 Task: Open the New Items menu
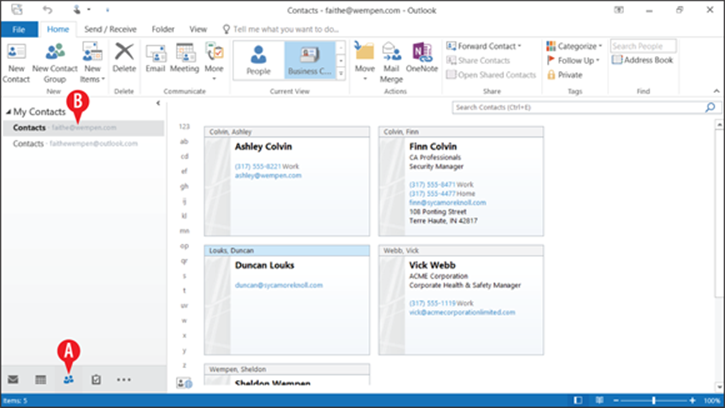click(x=92, y=63)
